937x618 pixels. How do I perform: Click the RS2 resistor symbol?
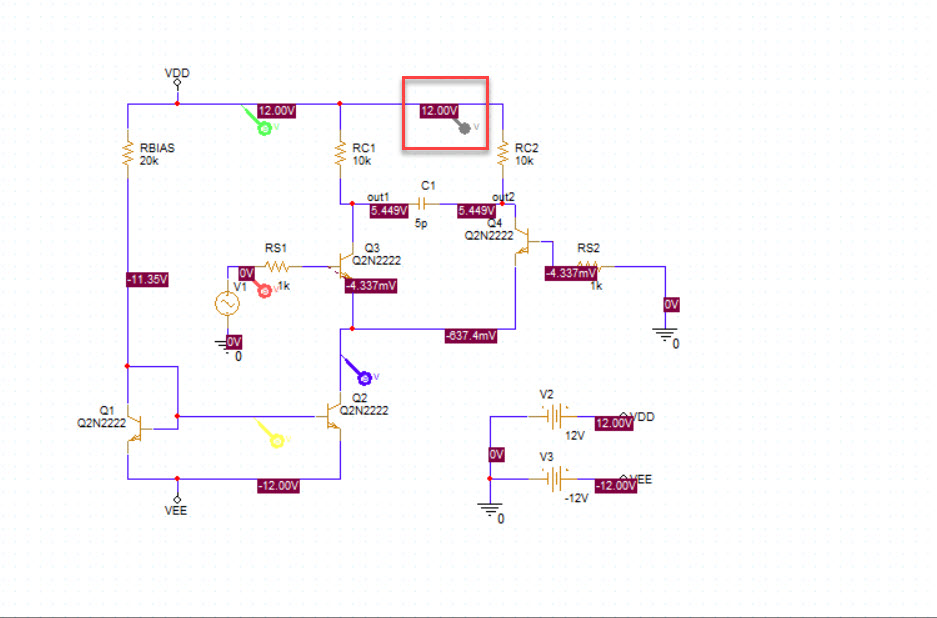589,267
